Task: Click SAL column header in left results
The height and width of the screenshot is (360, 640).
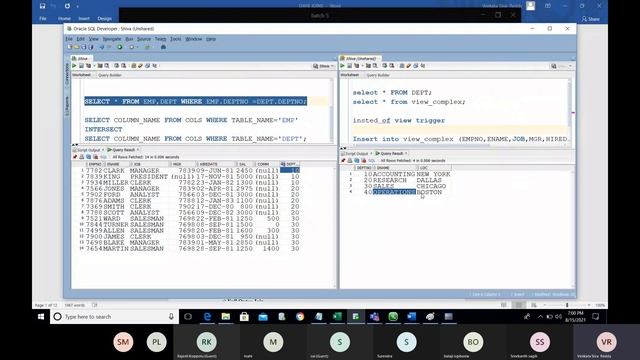Action: (245, 164)
